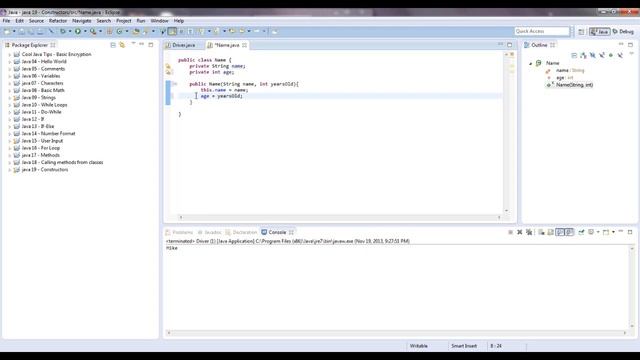Close the Name.java editor tab
640x360 pixels.
(x=244, y=45)
